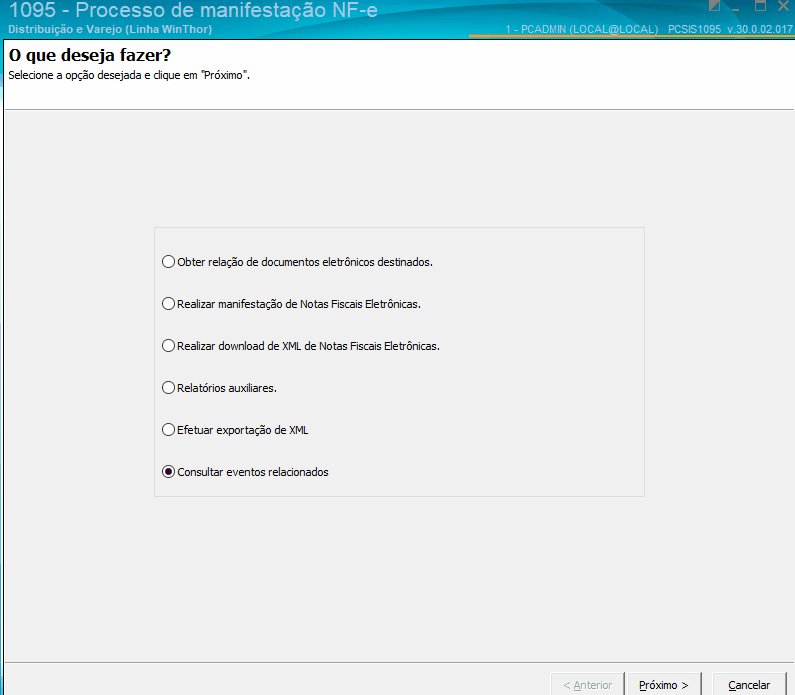Click the 'O que deseja fazer?' heading
This screenshot has width=795, height=695.
point(90,55)
